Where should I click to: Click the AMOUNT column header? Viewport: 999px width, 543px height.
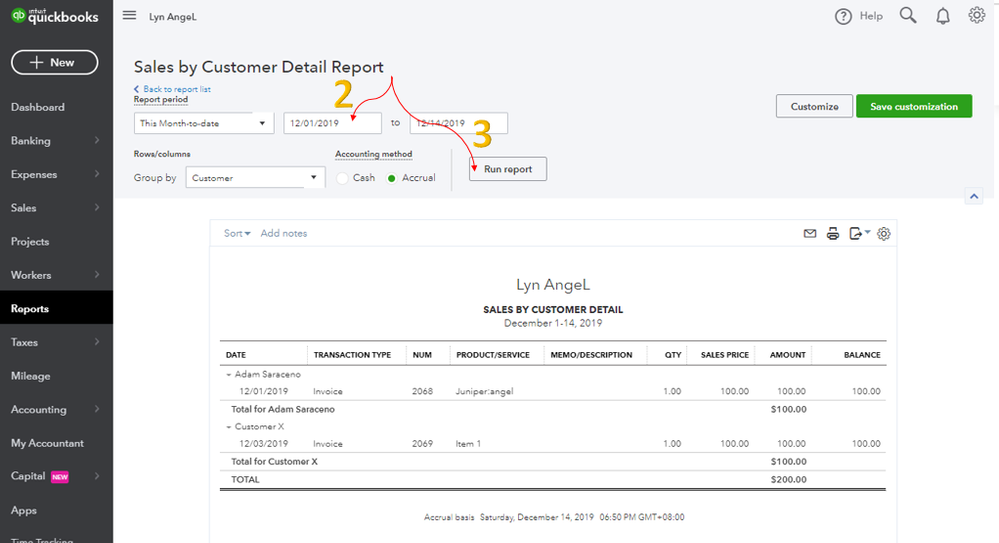tap(787, 355)
